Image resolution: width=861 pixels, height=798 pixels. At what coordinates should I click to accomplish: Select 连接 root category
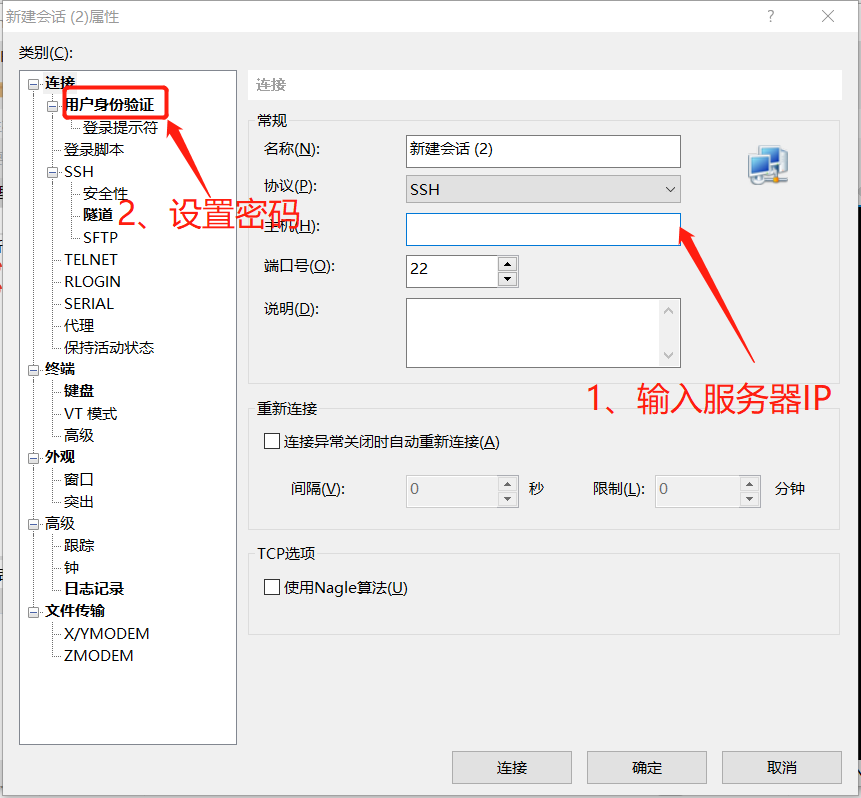tap(60, 82)
